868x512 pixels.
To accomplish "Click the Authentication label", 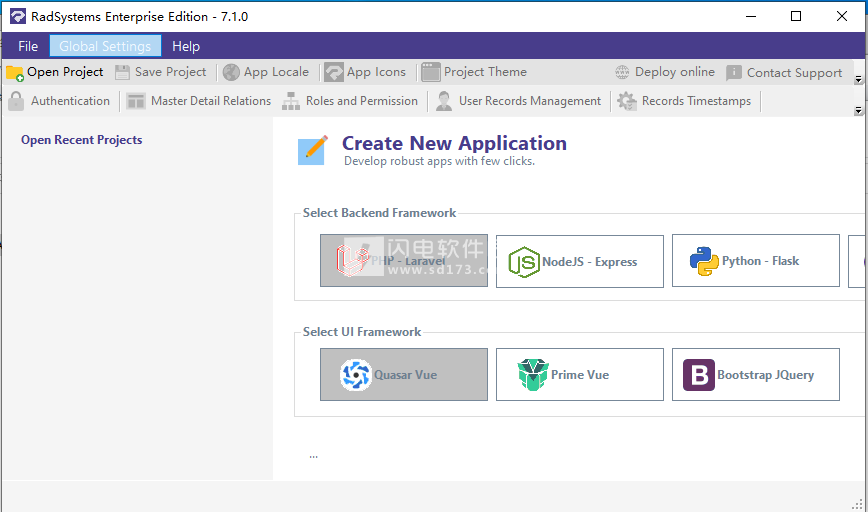I will click(70, 101).
